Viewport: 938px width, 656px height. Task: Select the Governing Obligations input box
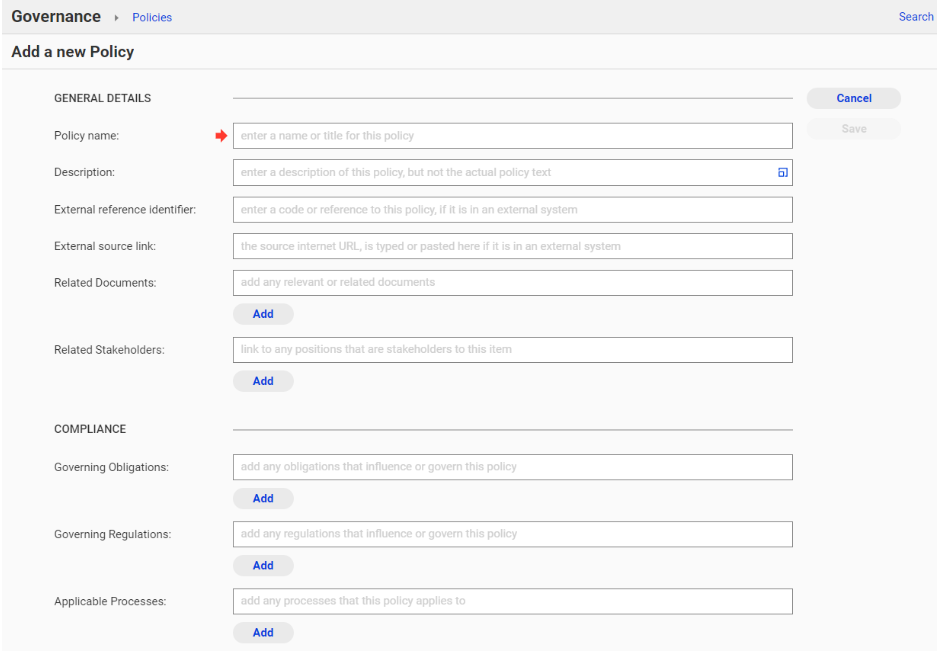tap(512, 466)
